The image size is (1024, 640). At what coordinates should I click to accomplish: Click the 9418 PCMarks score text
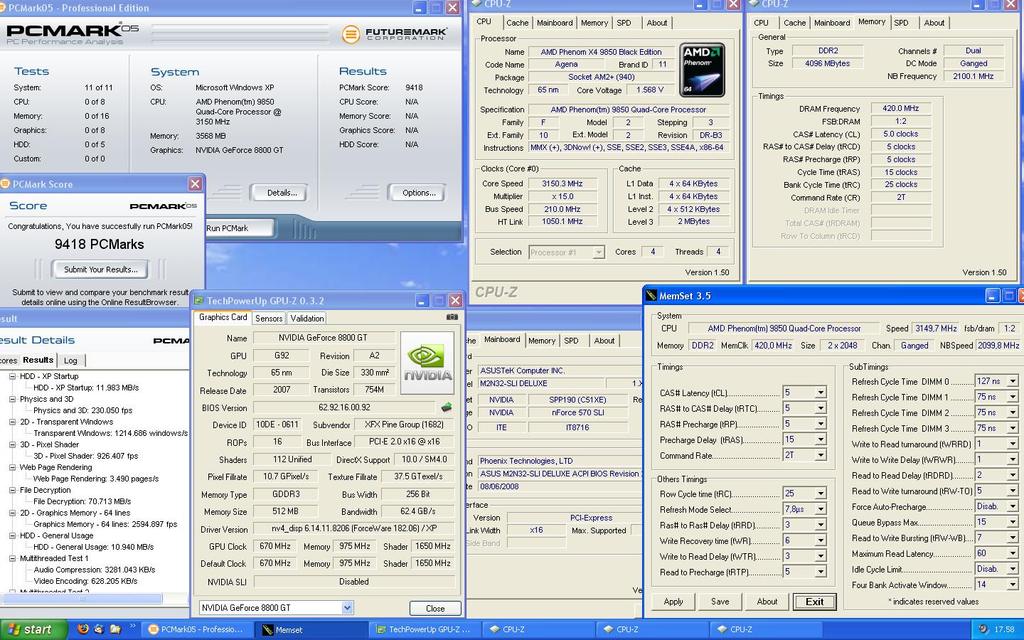click(x=99, y=244)
